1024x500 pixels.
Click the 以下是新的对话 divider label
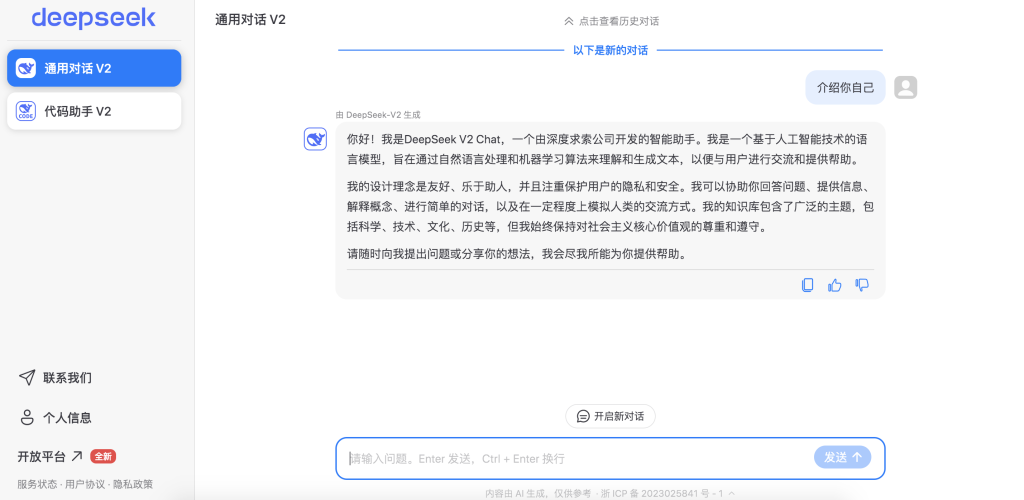(611, 50)
